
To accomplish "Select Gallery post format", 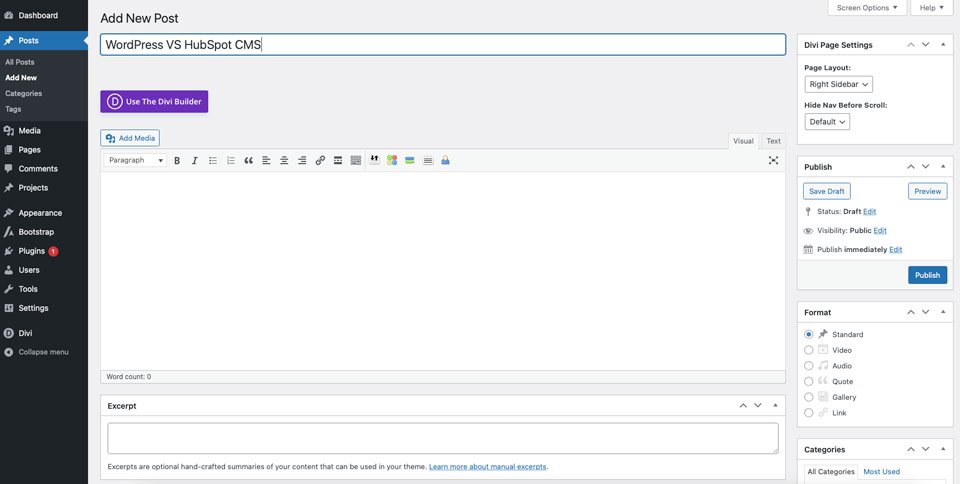I will point(809,397).
